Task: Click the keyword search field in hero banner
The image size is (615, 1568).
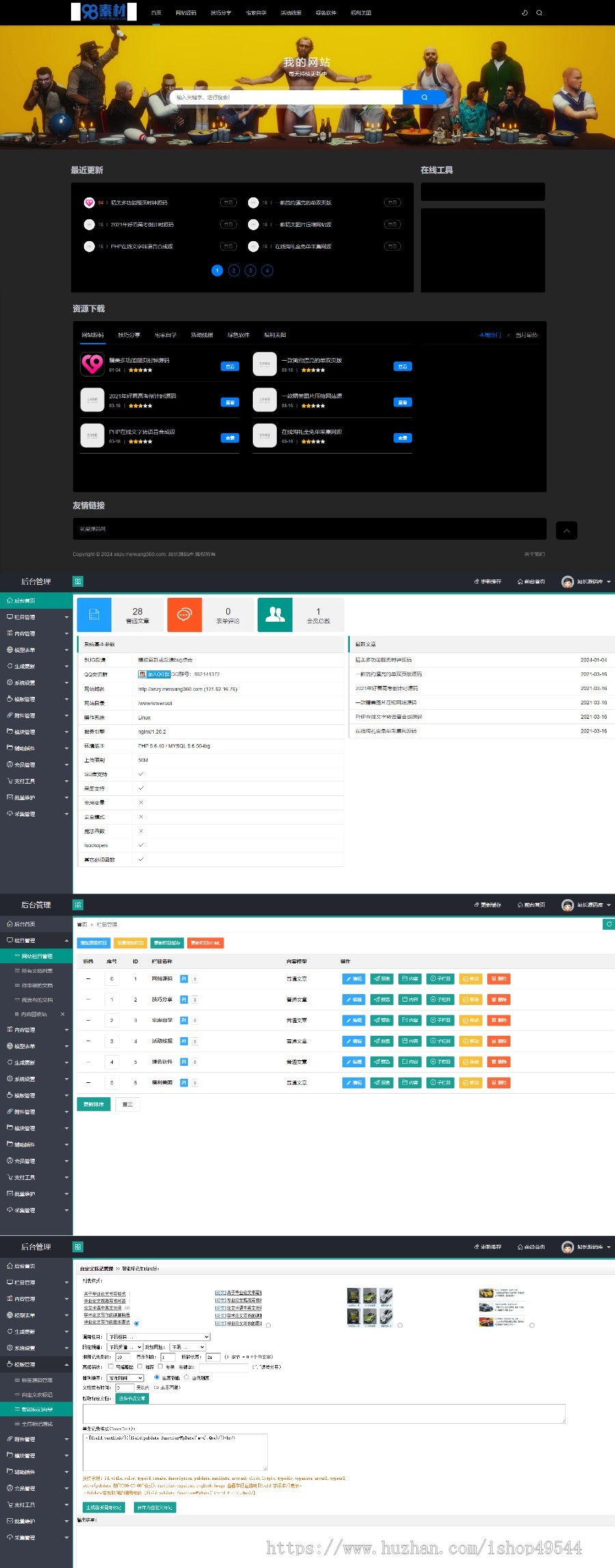Action: pos(286,97)
